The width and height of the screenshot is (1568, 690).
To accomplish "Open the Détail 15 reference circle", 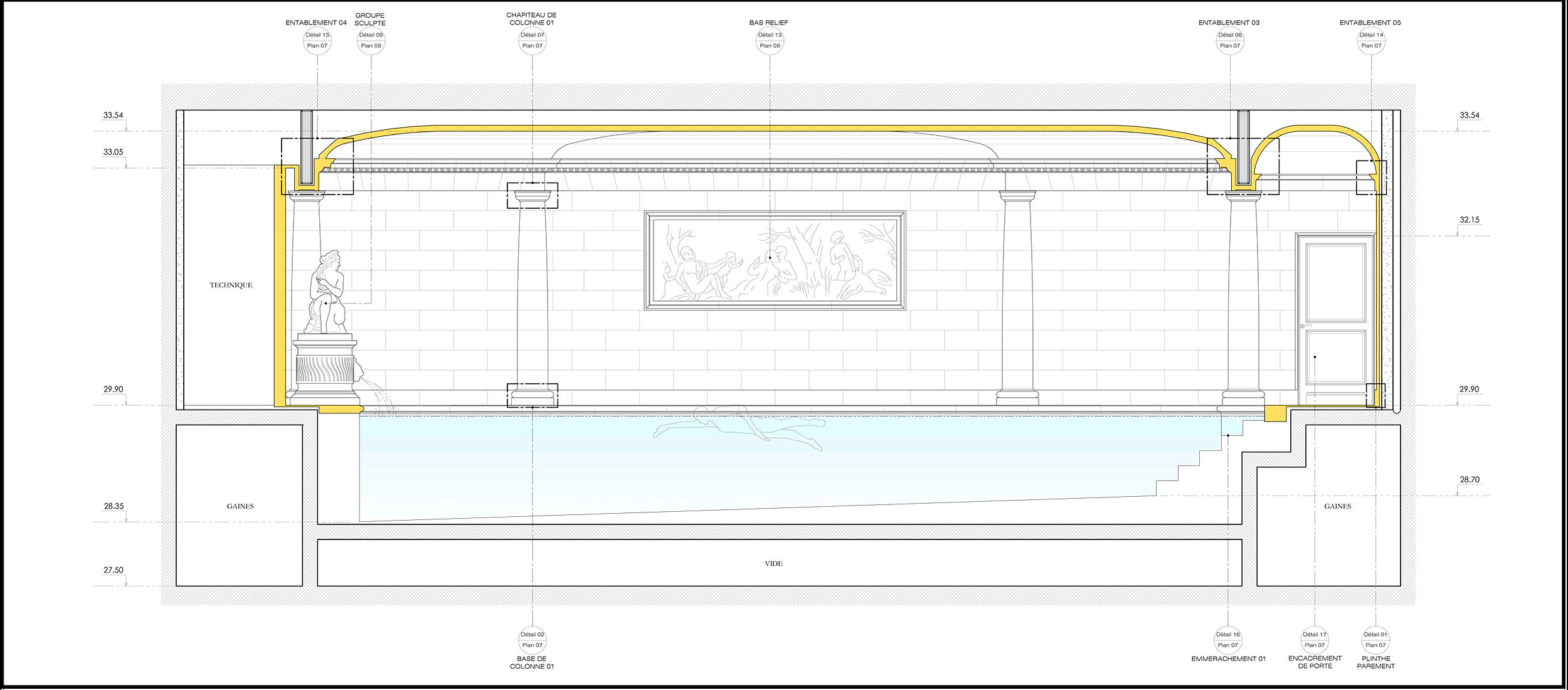I will 317,41.
